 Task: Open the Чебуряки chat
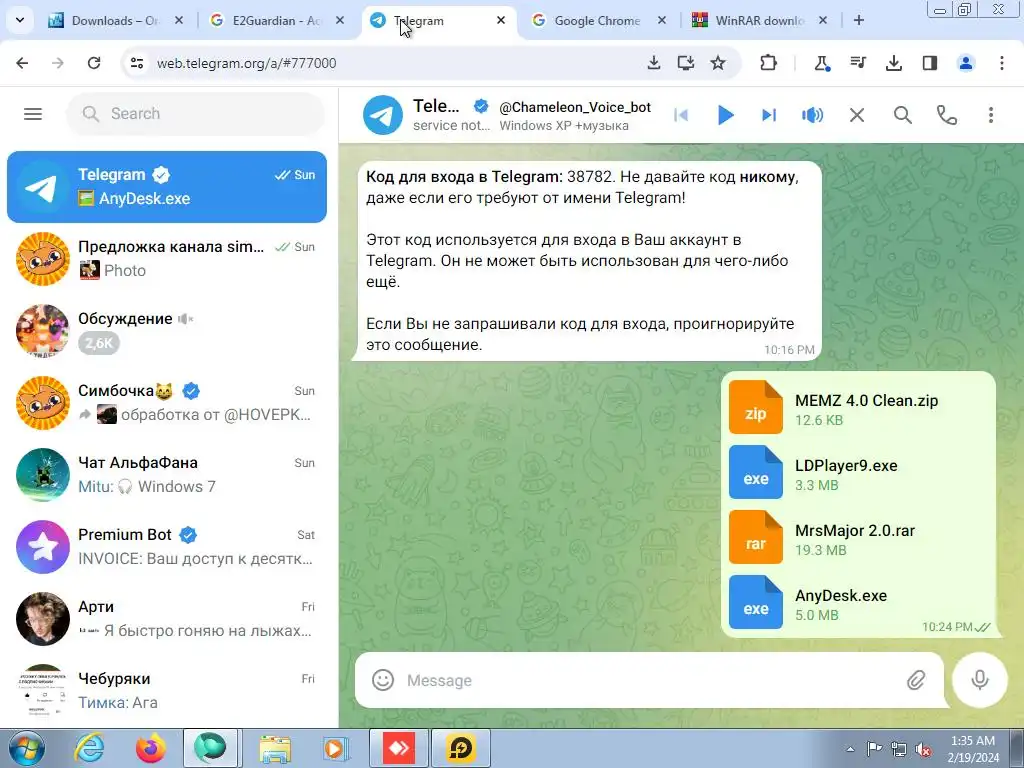click(x=167, y=691)
